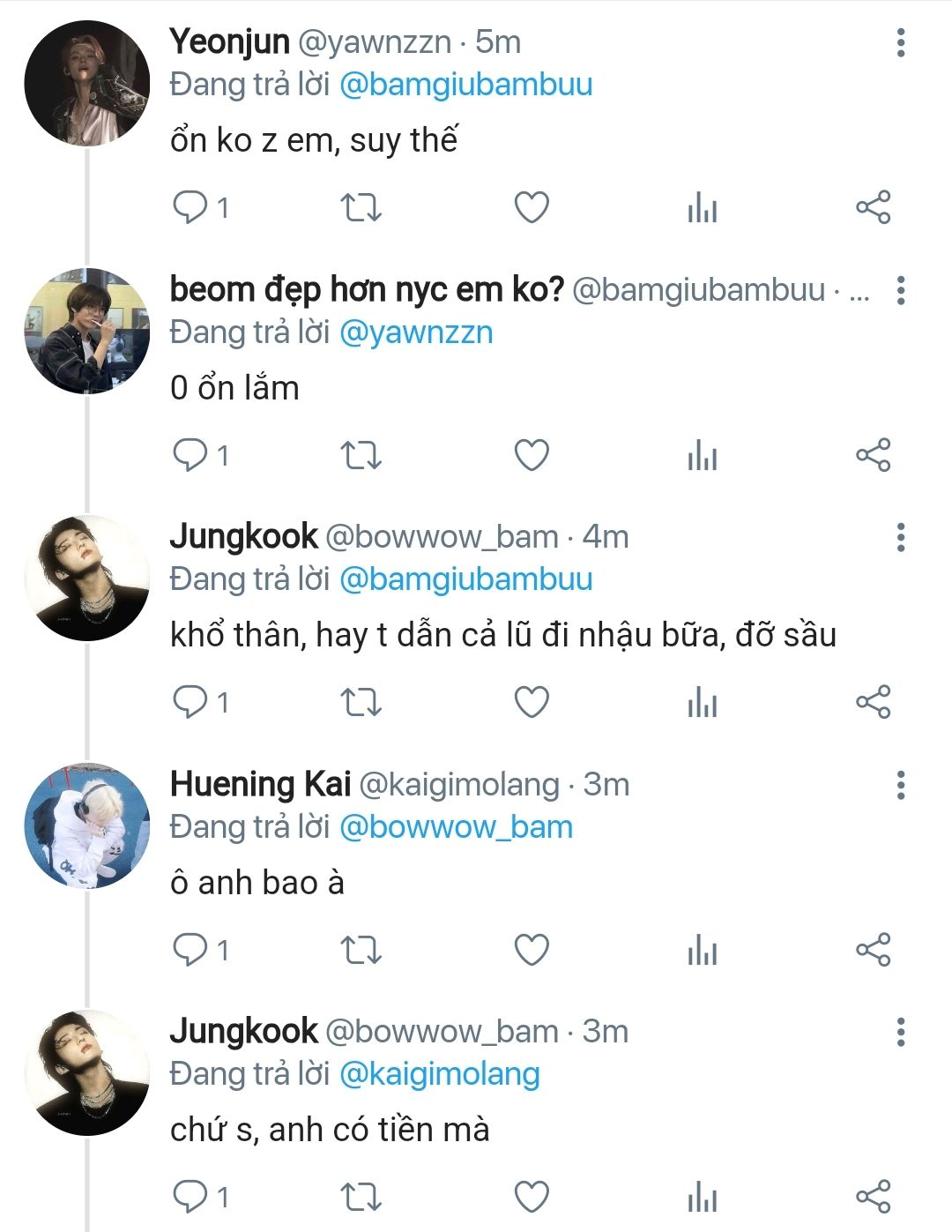Like the "0 ổn lắm" reply
The image size is (952, 1232).
click(532, 456)
